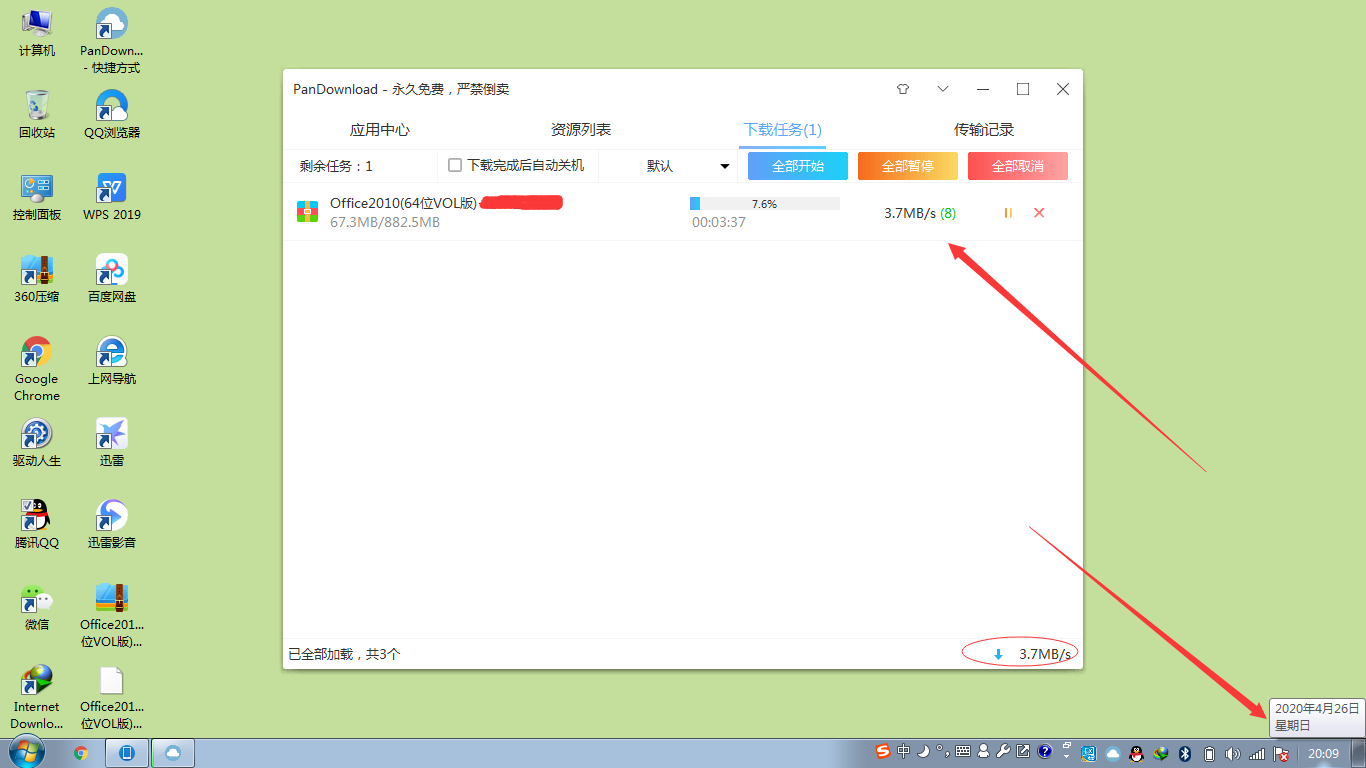Click the Office2010(64位VOL版) file name
The height and width of the screenshot is (768, 1366).
(x=403, y=203)
